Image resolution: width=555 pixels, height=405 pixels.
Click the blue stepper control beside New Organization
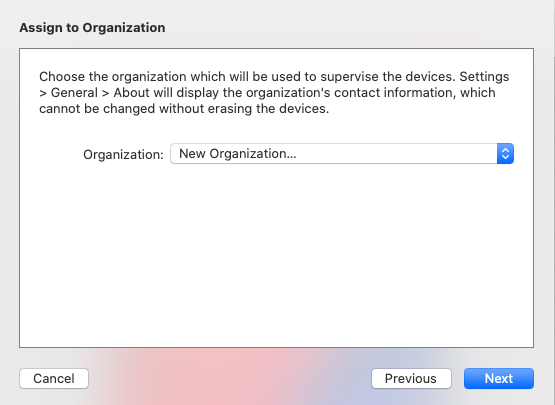coord(505,154)
